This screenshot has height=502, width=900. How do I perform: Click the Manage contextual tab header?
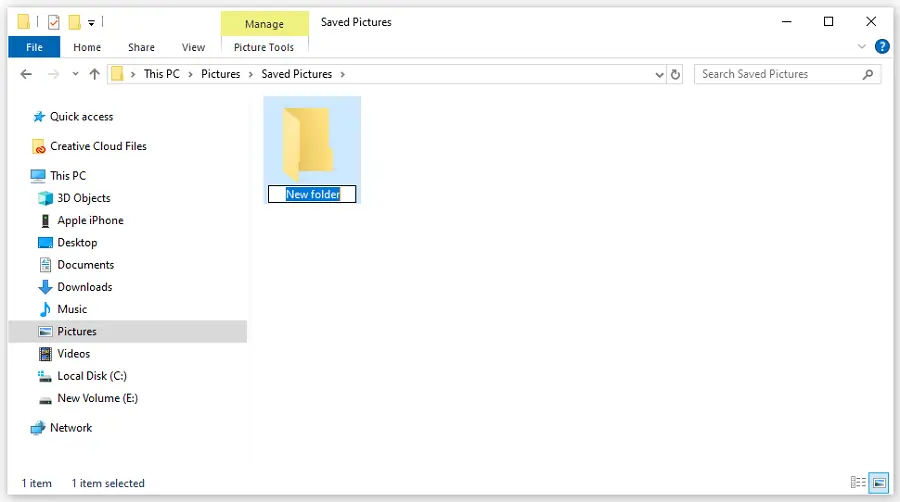[x=265, y=24]
